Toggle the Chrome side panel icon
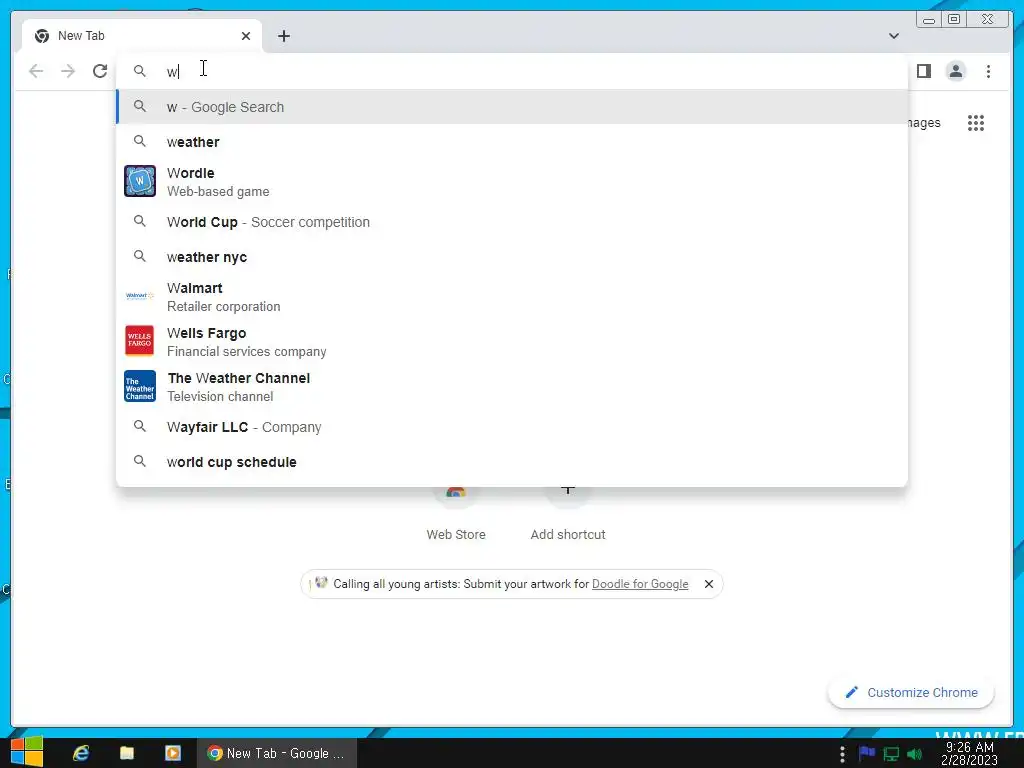The image size is (1024, 768). tap(923, 71)
